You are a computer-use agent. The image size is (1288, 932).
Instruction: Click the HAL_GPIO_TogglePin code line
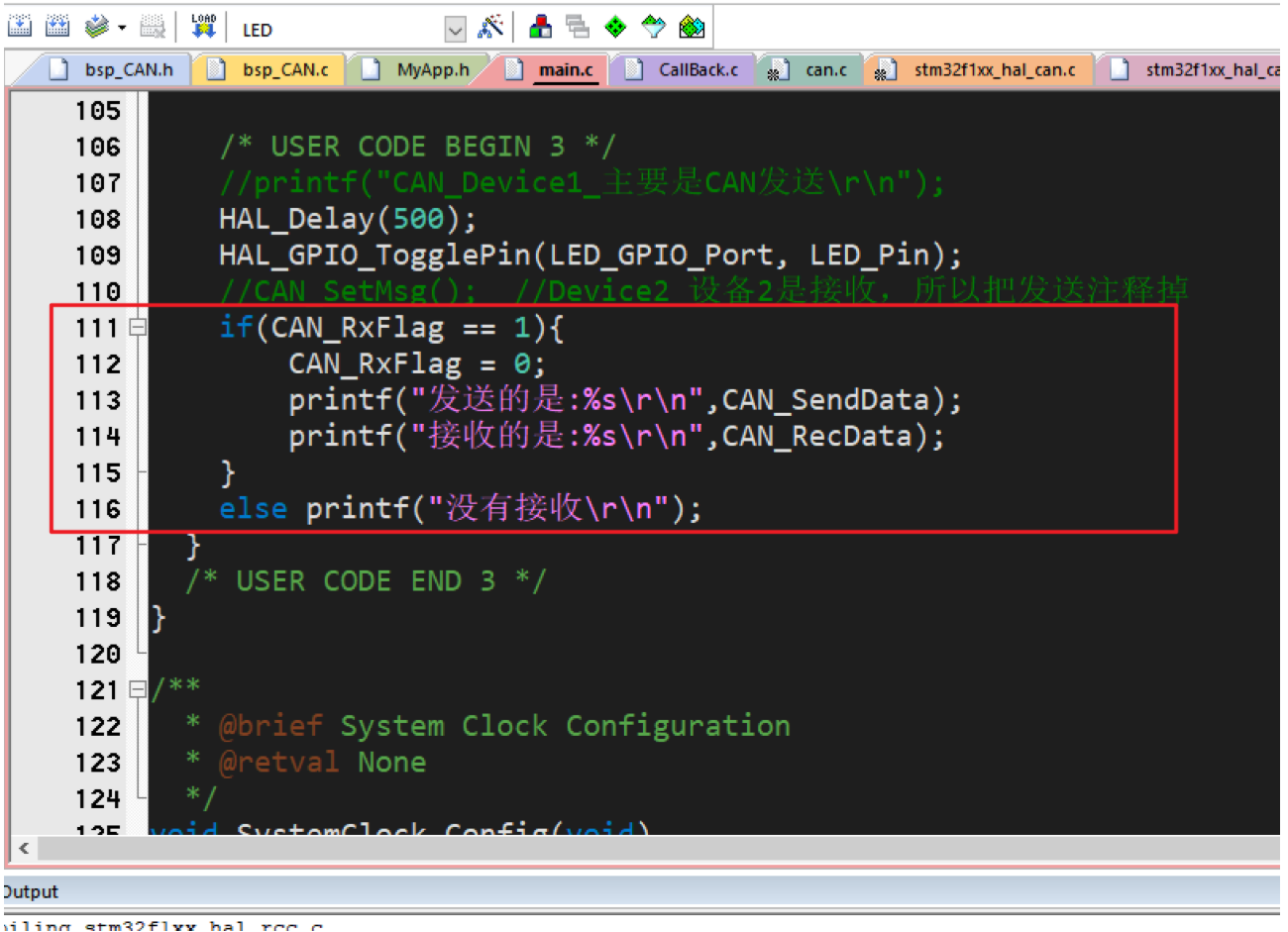[x=590, y=256]
